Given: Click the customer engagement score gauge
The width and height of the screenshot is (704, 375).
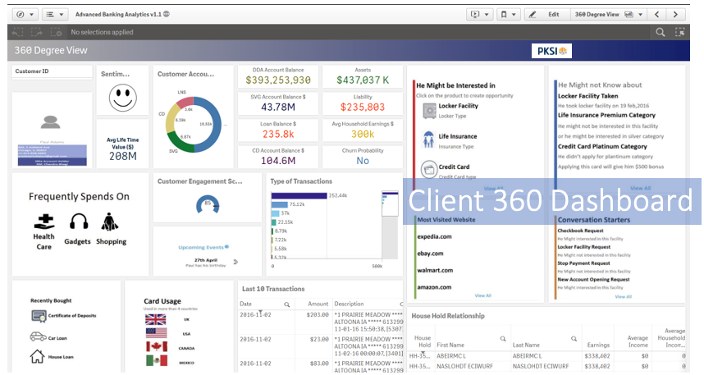Looking at the screenshot, I should coord(207,204).
